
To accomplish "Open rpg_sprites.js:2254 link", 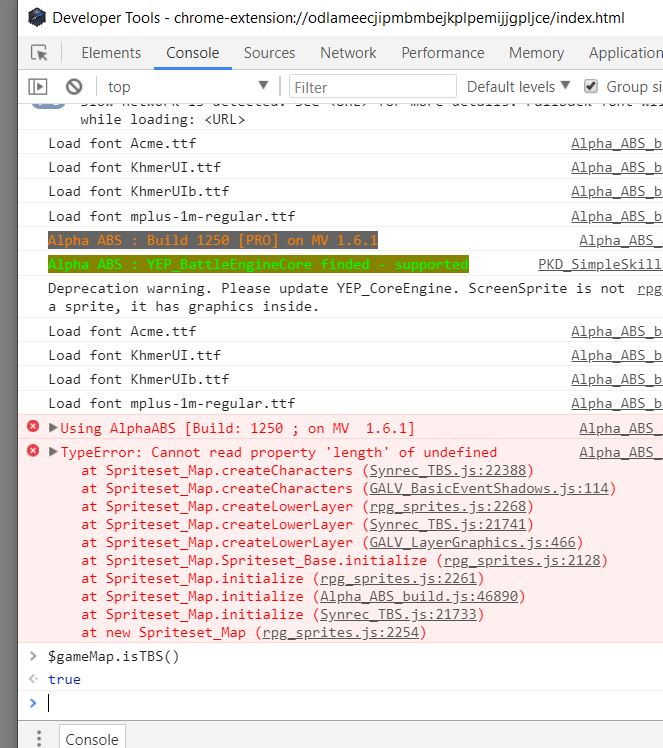I will click(341, 633).
